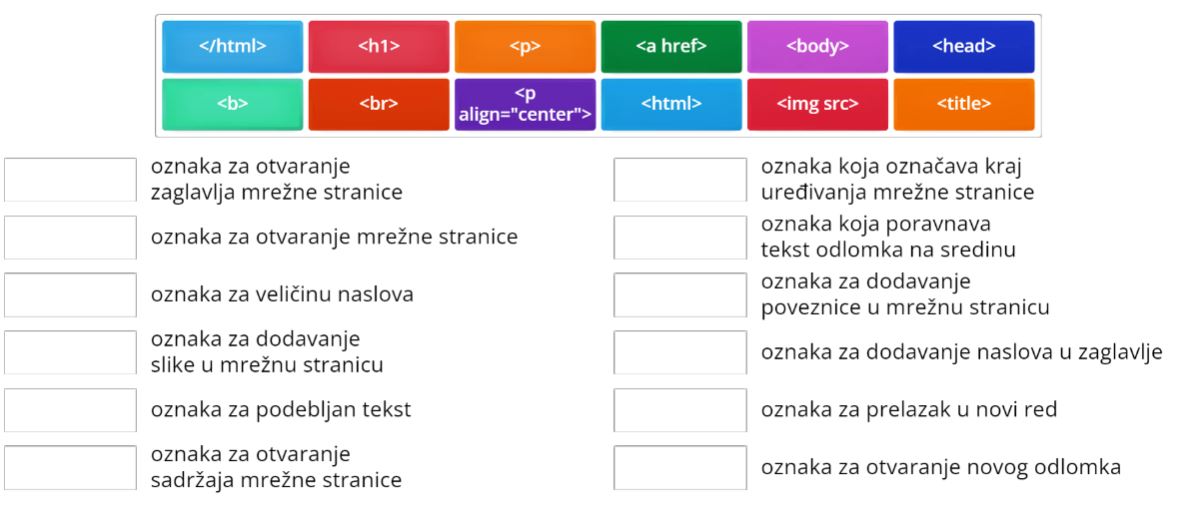Select the <p align="center"> tile
The width and height of the screenshot is (1177, 510).
525,104
